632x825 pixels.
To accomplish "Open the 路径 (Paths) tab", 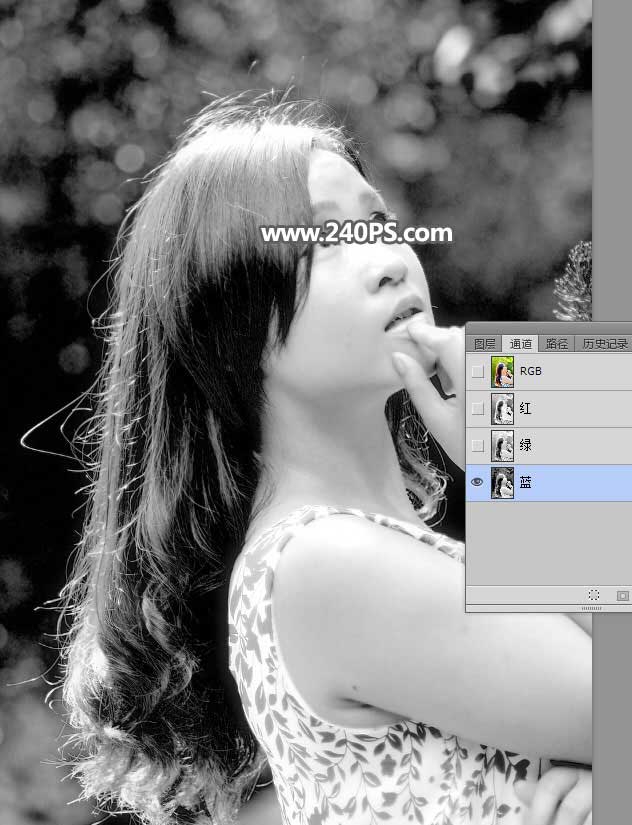I will [x=556, y=344].
